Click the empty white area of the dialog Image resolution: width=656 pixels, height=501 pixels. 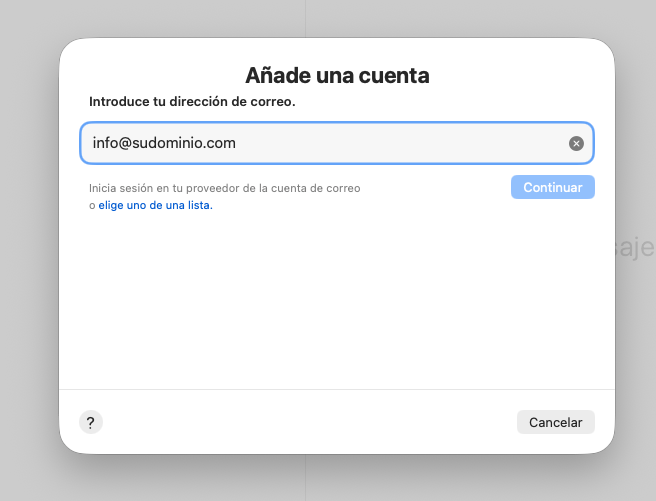(336, 300)
